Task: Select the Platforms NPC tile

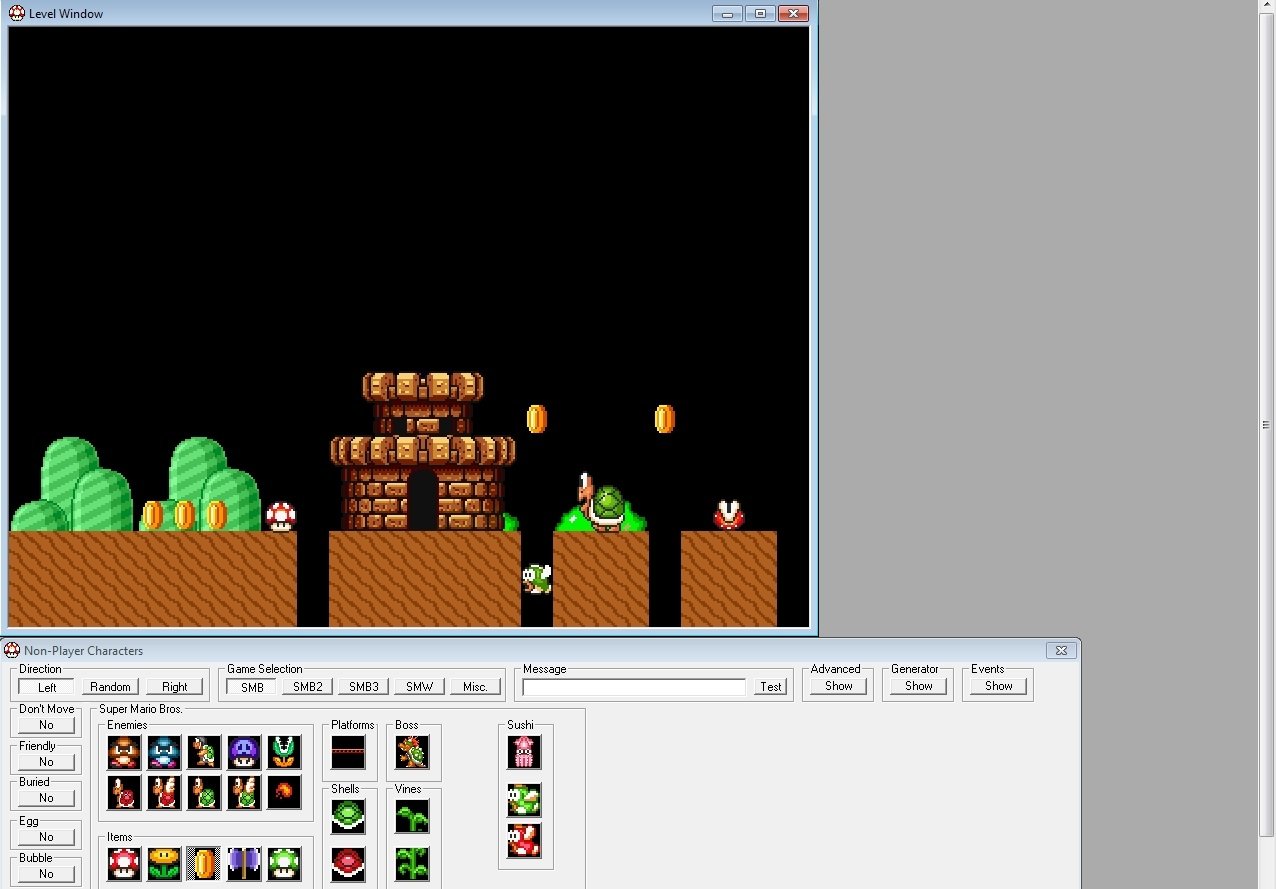Action: click(x=348, y=752)
